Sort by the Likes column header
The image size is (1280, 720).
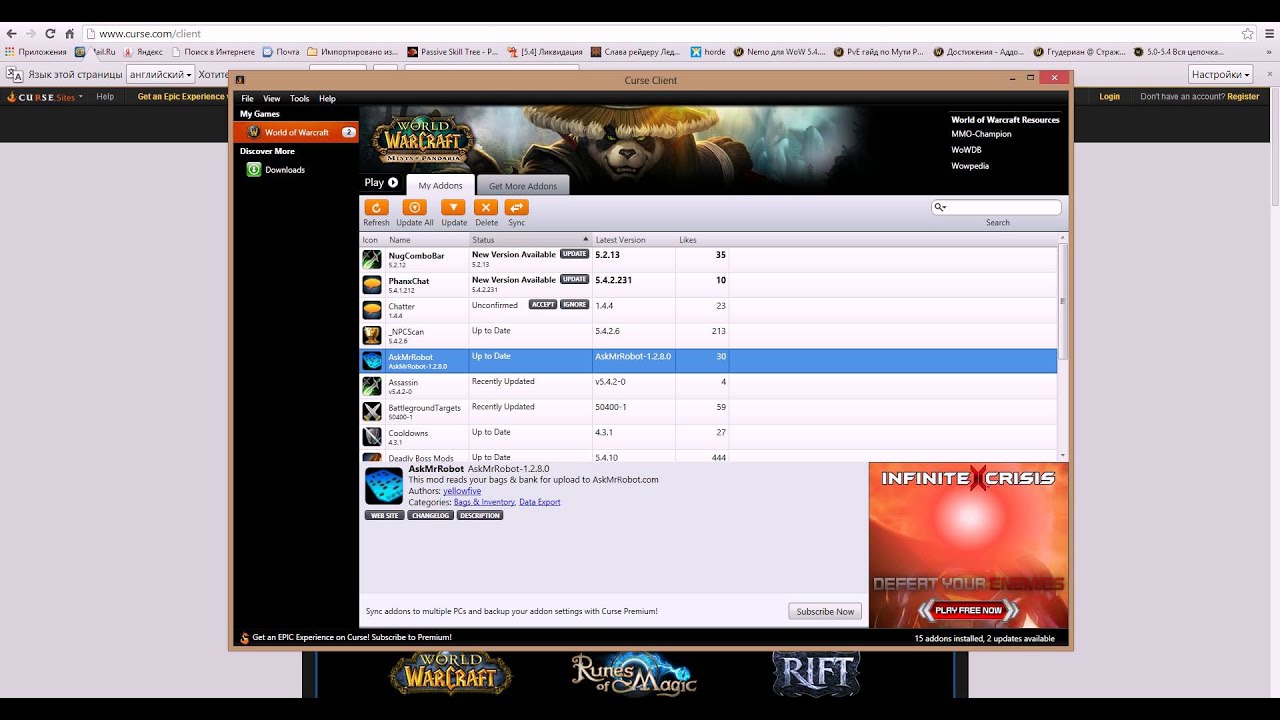[x=702, y=240]
